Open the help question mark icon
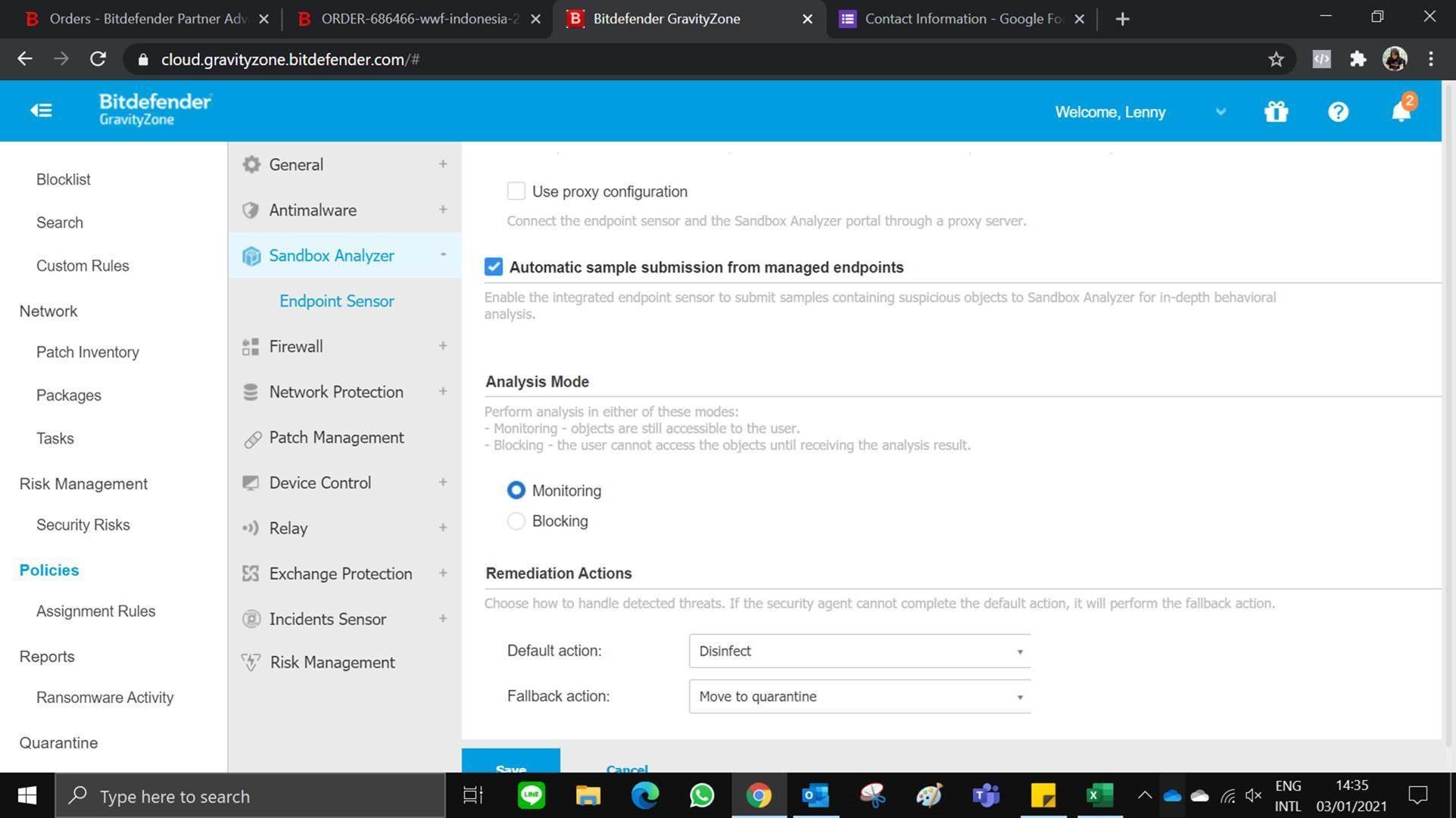Viewport: 1456px width, 818px height. (x=1338, y=112)
